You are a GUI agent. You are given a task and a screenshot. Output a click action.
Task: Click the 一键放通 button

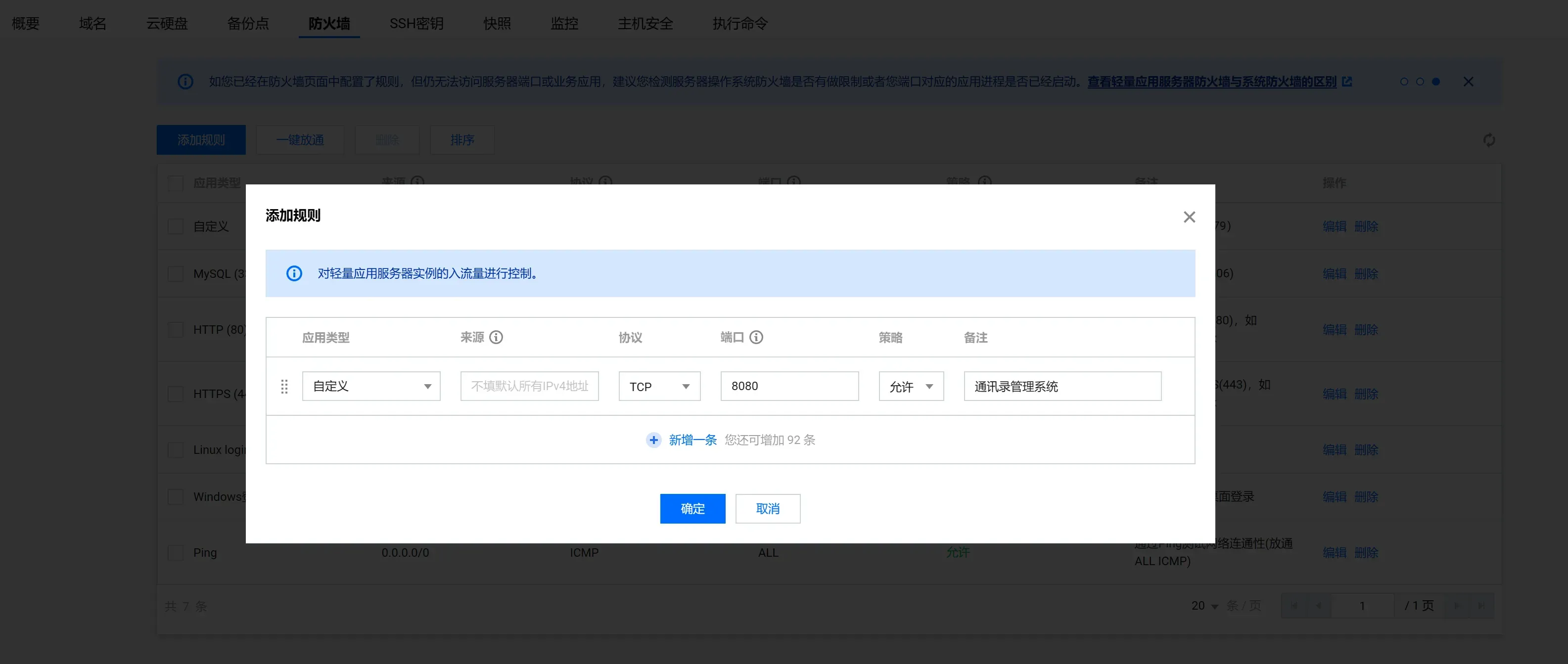tap(300, 140)
